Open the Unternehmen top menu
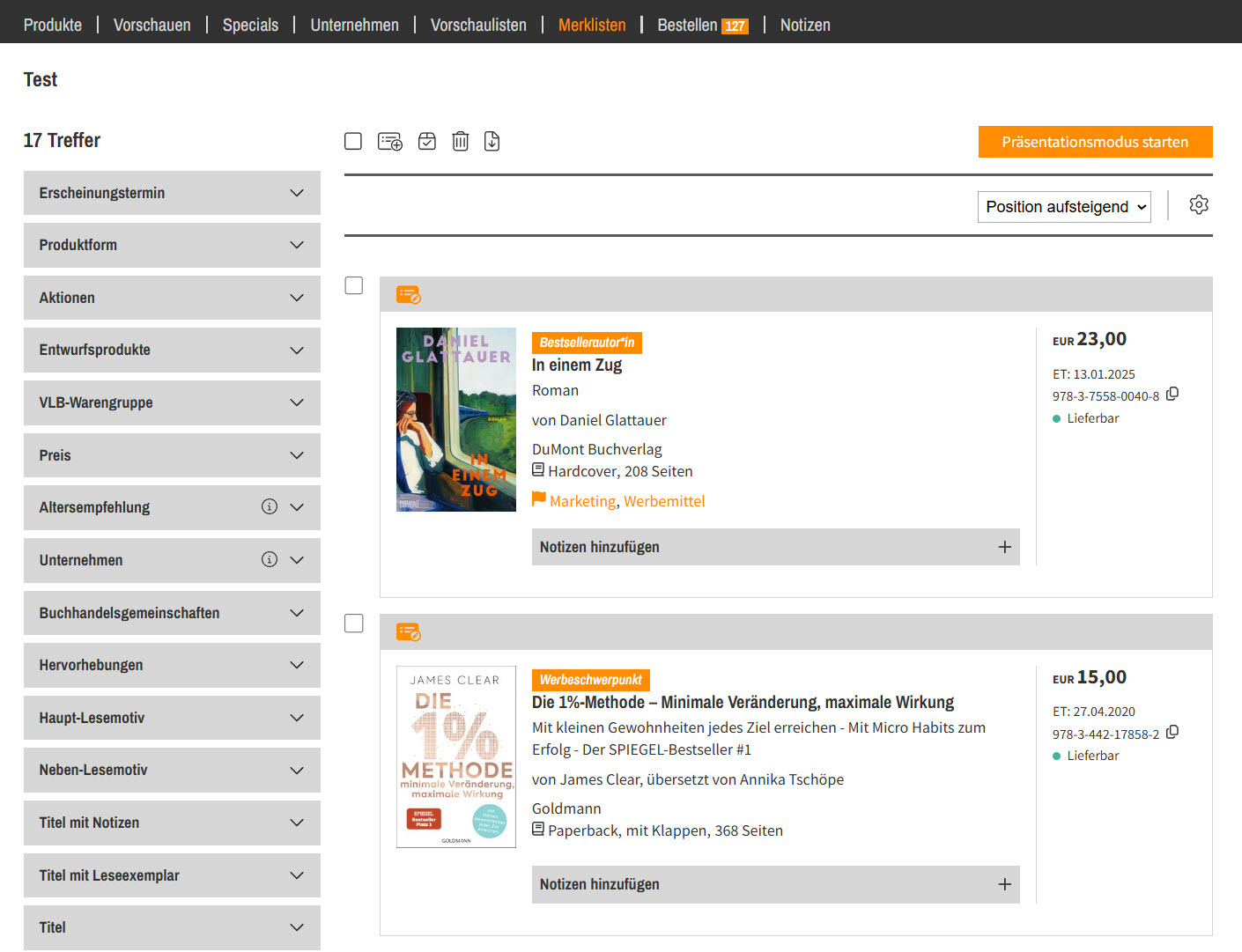 coord(354,25)
